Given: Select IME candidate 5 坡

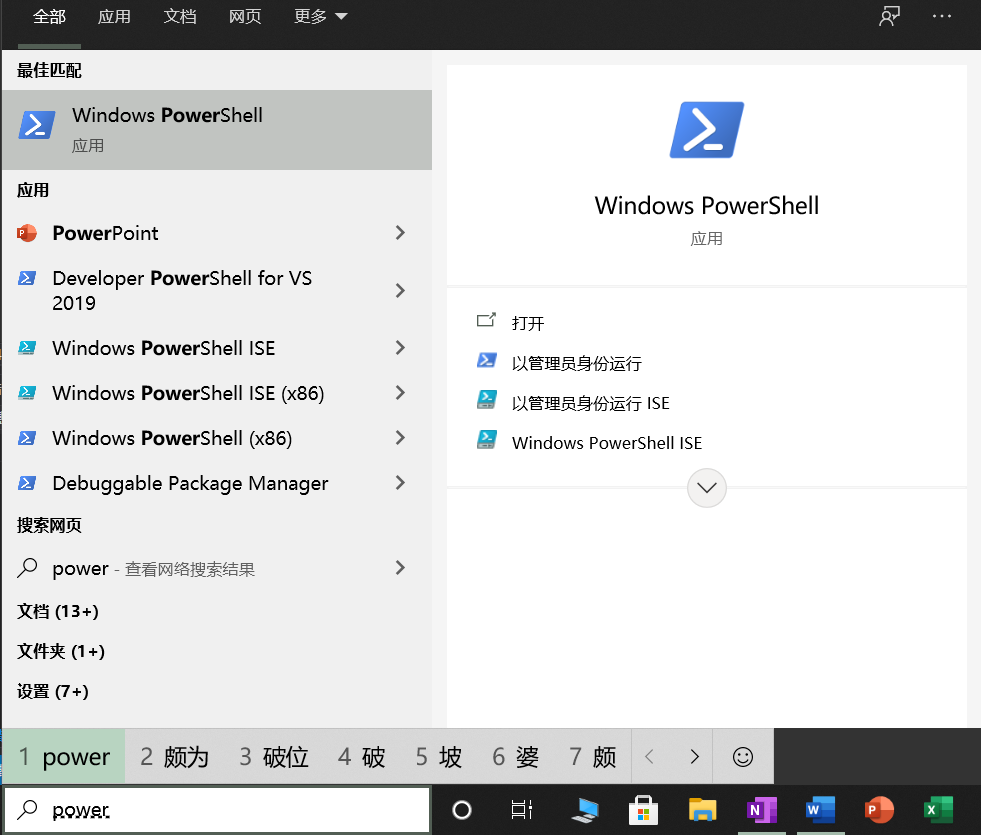Looking at the screenshot, I should [x=439, y=757].
